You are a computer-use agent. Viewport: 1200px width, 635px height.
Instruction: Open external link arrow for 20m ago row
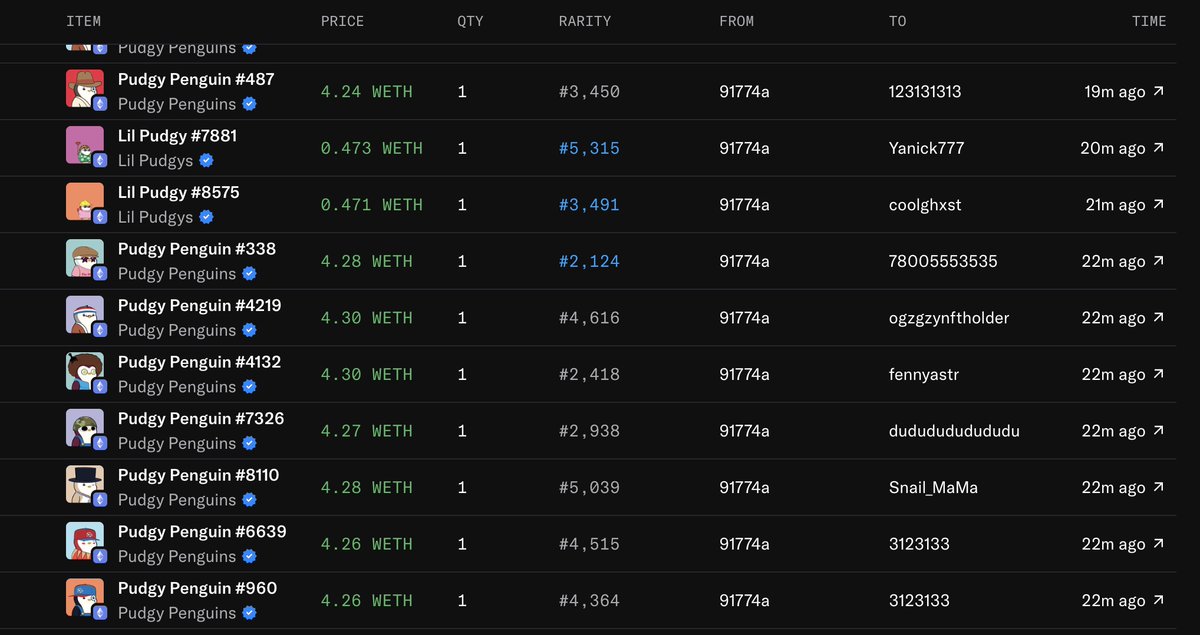click(1158, 148)
